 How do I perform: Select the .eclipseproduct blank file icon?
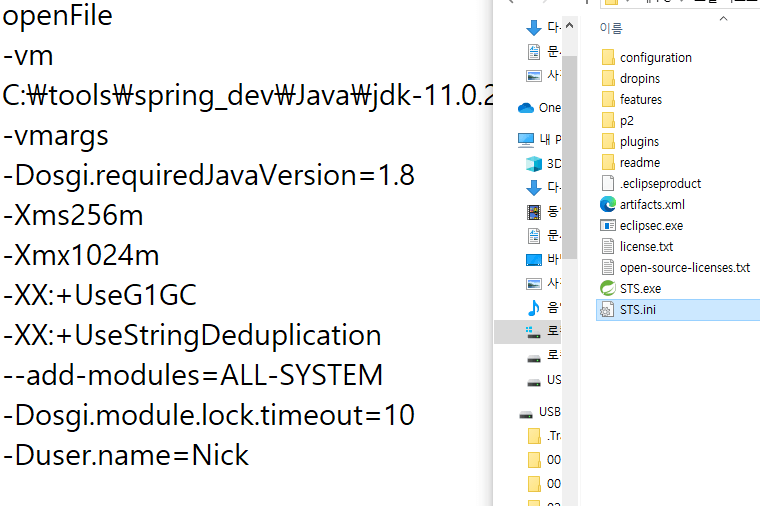[608, 183]
